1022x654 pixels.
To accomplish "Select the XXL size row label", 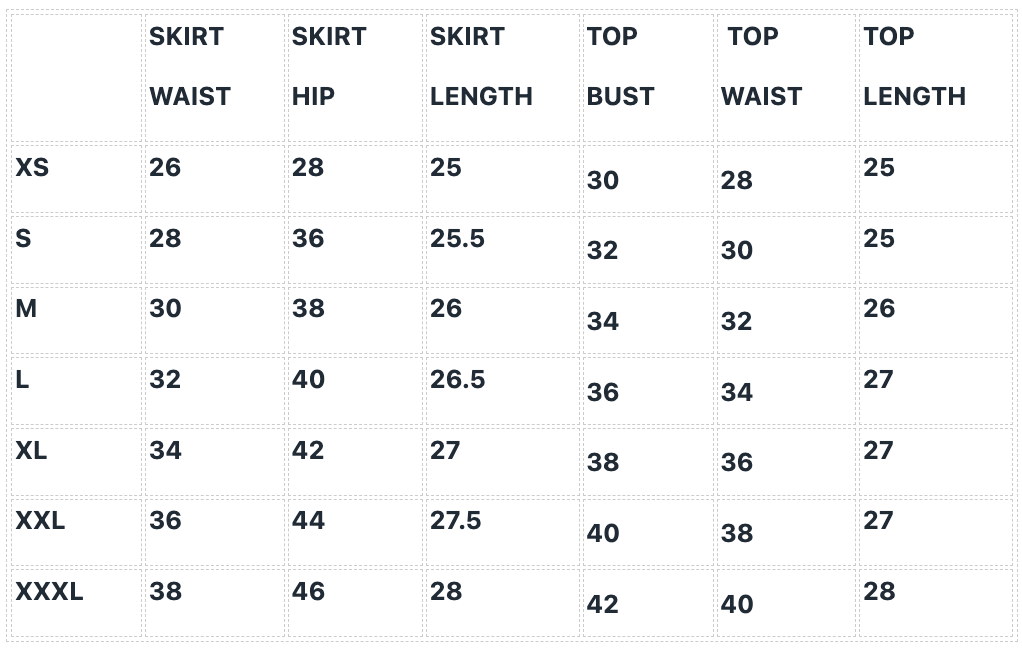I will (40, 521).
